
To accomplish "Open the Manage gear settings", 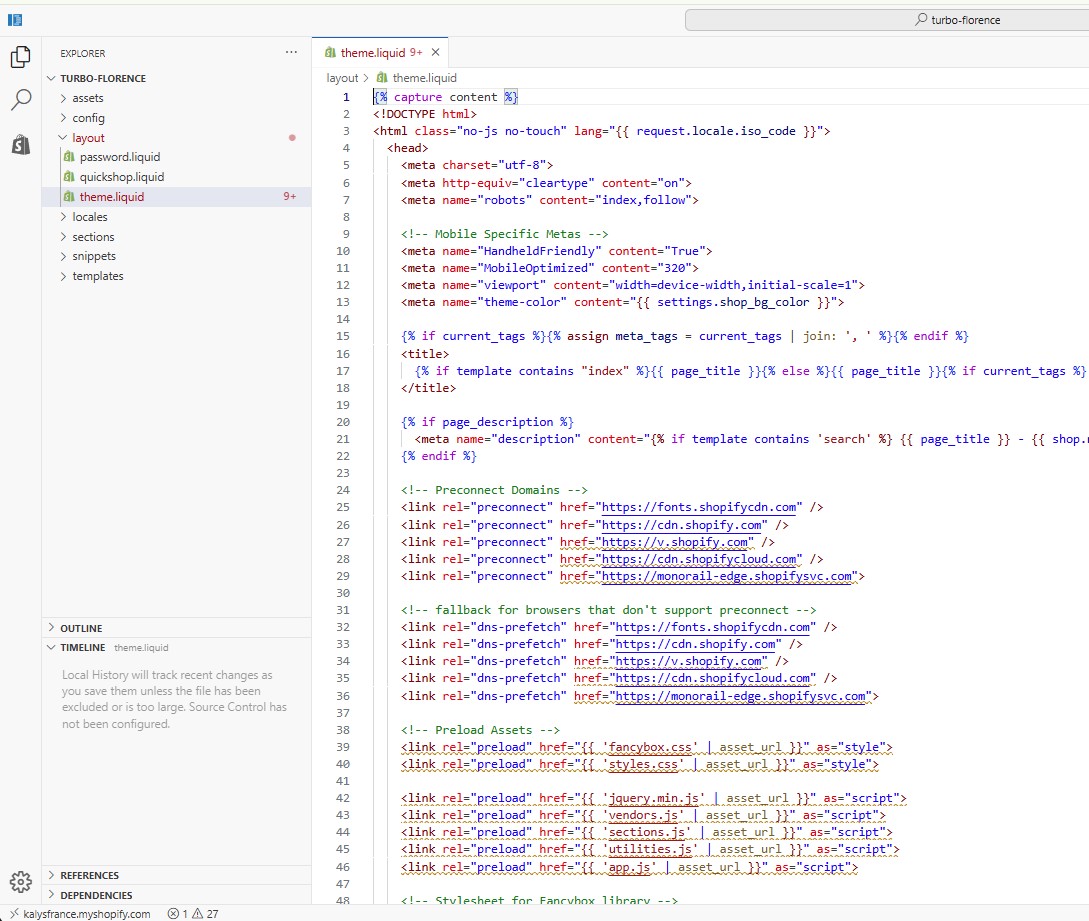I will pos(21,882).
